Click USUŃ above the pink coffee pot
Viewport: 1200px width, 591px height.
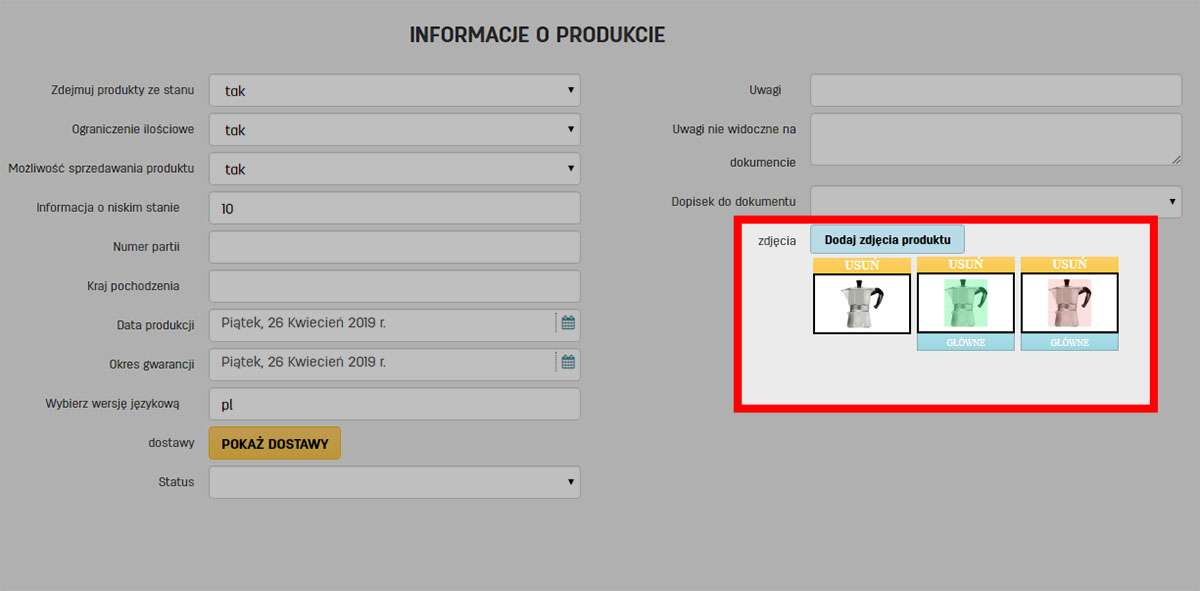coord(1070,265)
